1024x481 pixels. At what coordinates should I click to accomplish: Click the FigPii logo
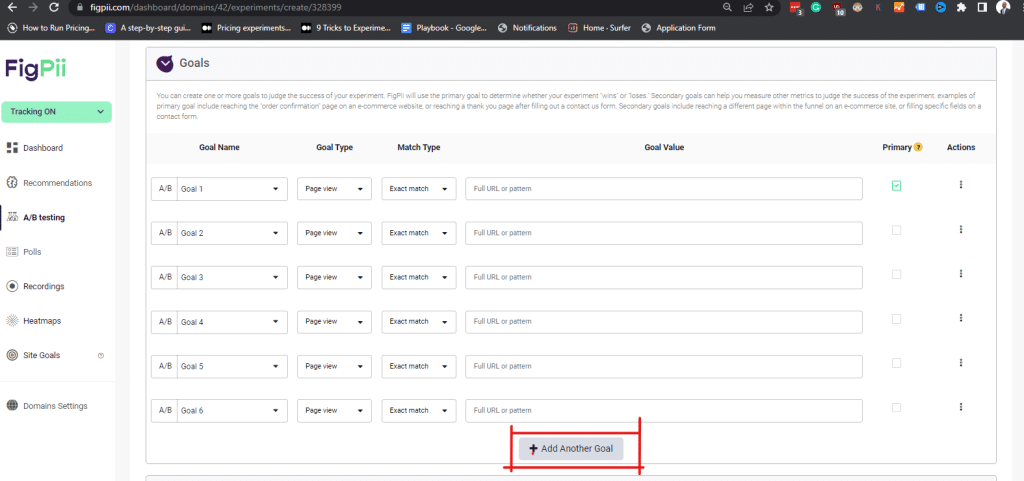tap(36, 69)
